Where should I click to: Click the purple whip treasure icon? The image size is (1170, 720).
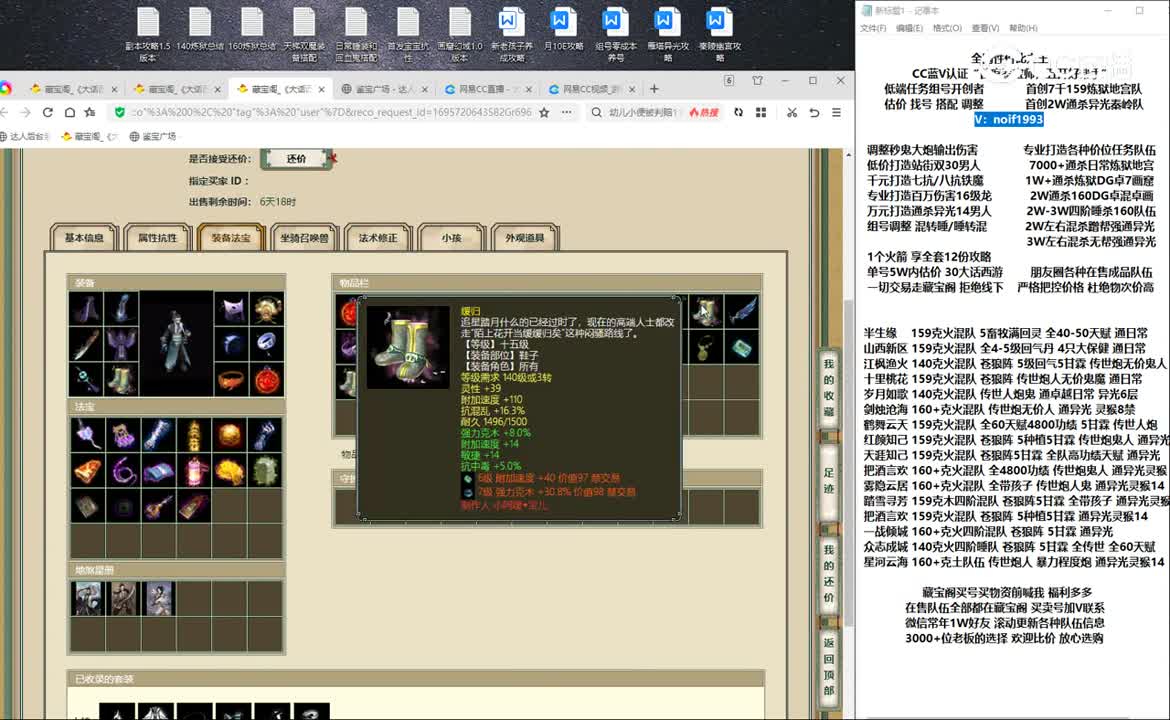pyautogui.click(x=122, y=471)
